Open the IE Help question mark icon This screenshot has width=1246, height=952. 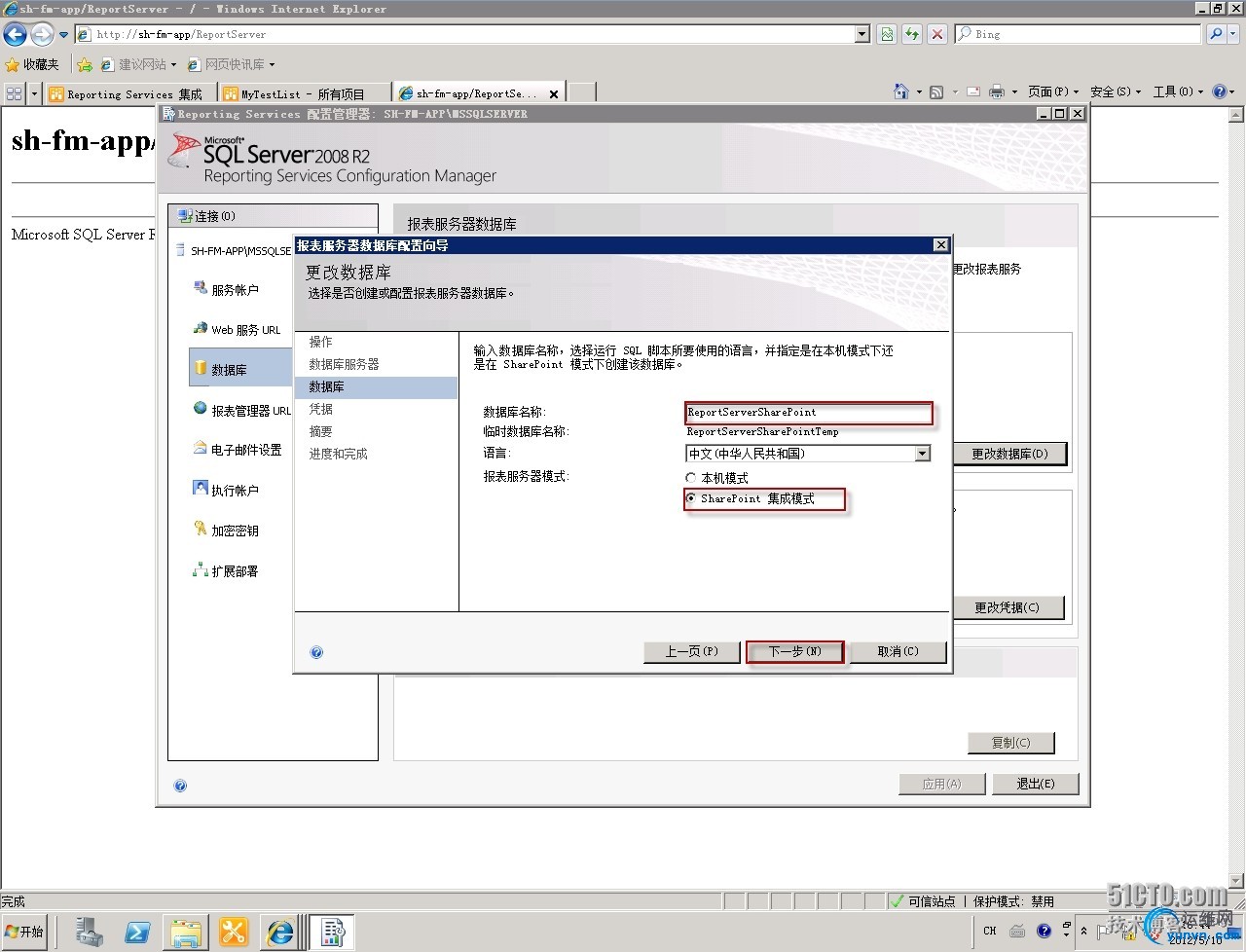1220,92
